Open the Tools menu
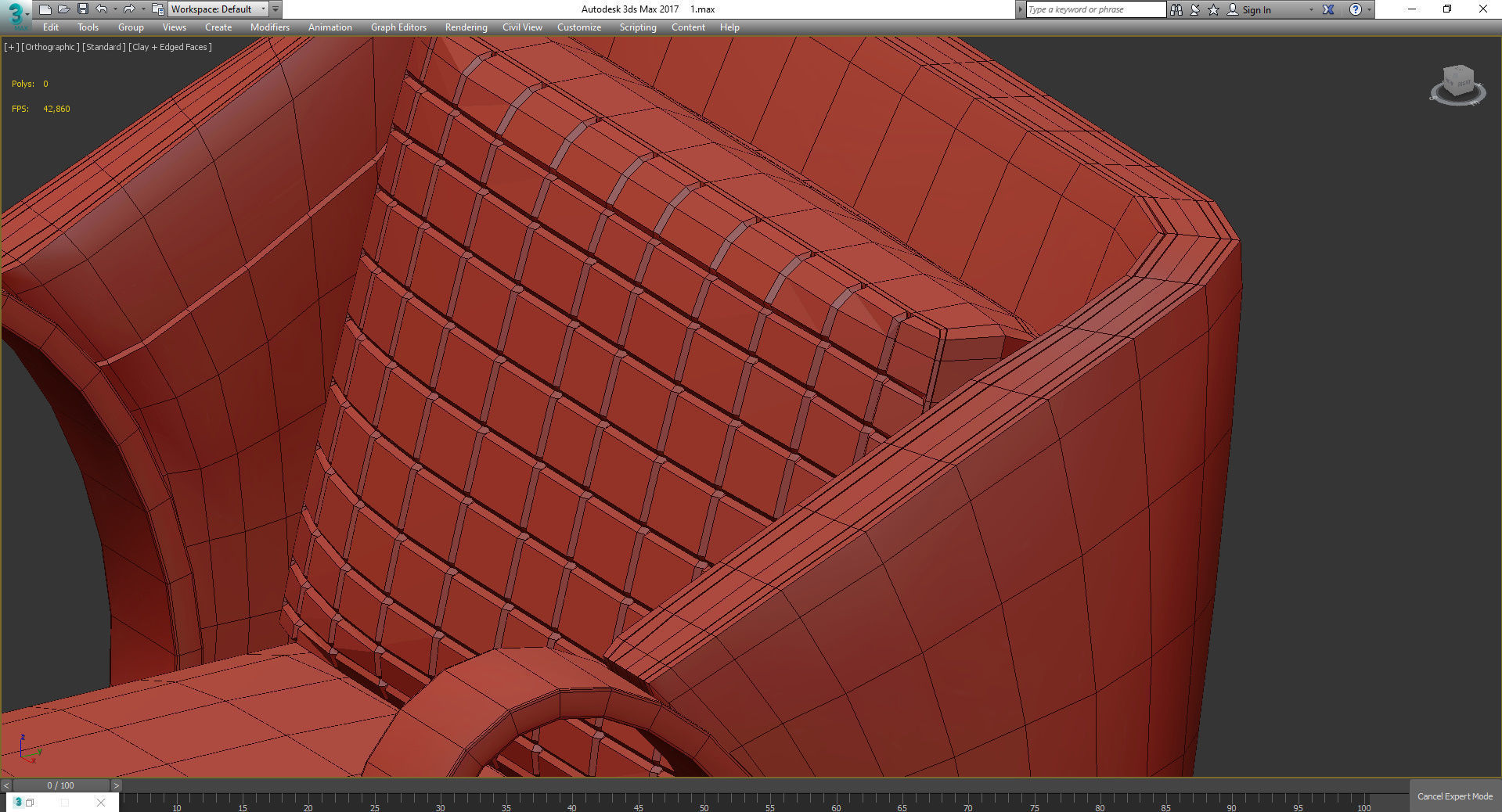1502x812 pixels. coord(88,27)
